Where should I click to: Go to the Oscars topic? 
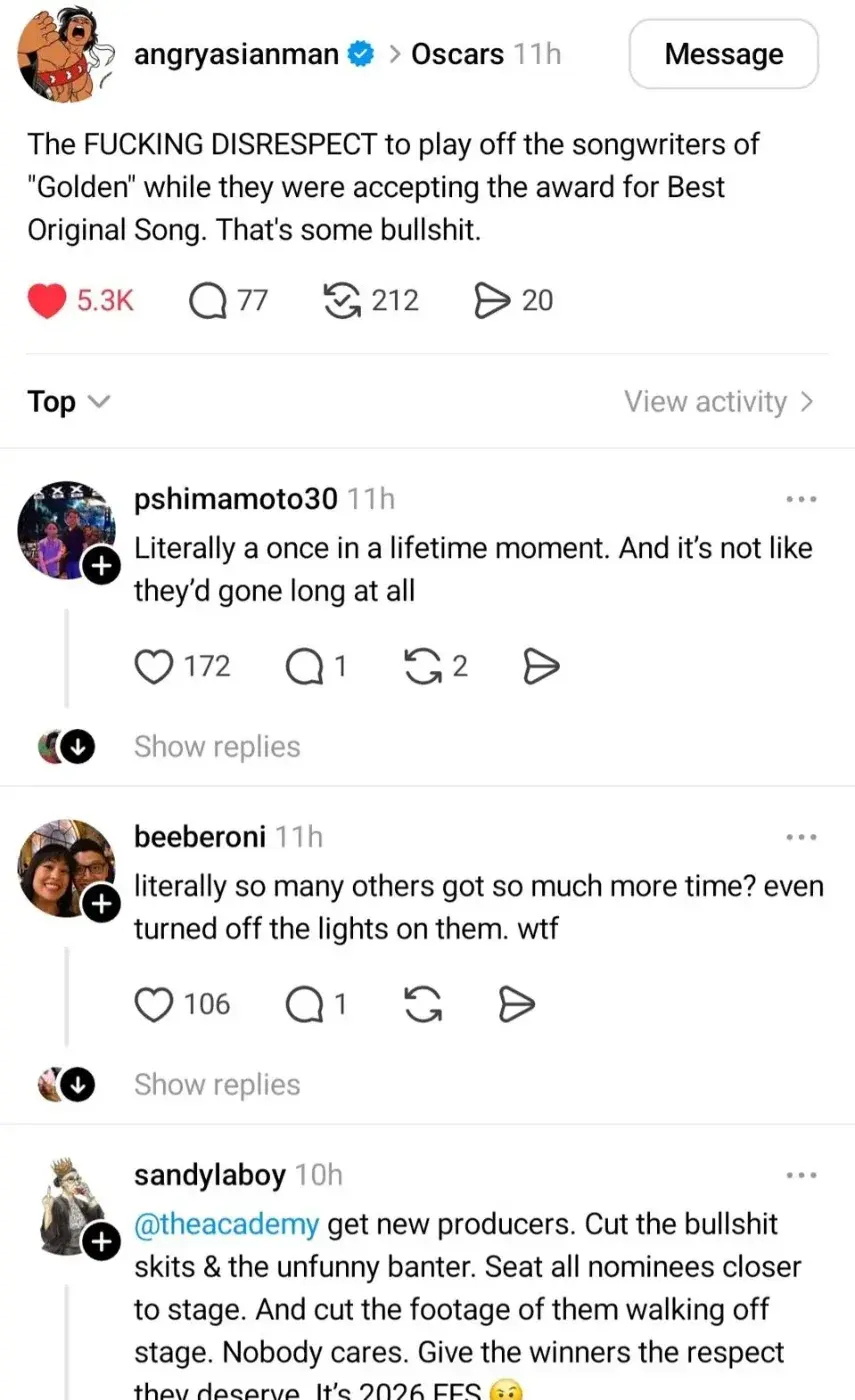457,54
